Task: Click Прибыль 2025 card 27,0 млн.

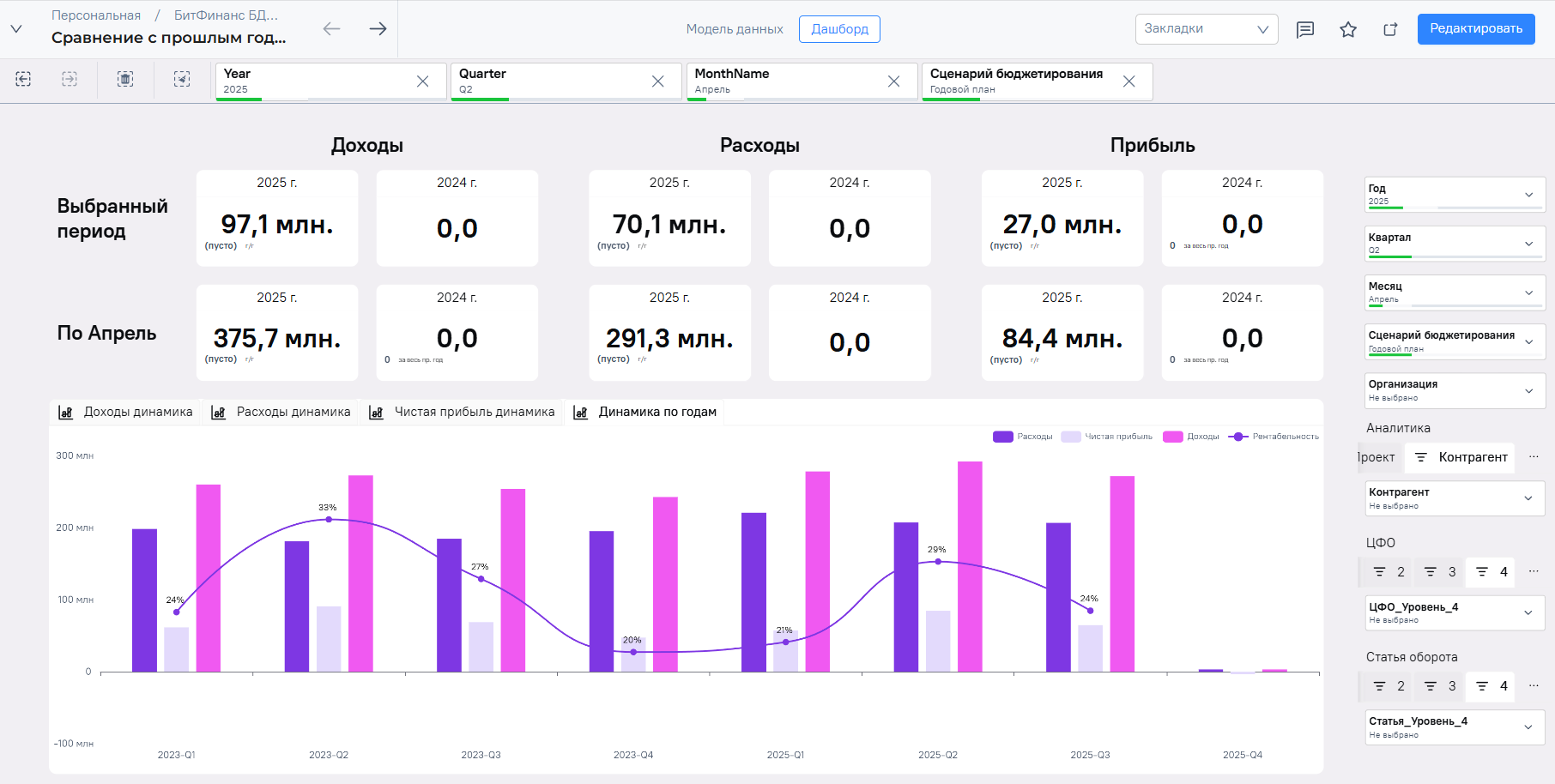Action: 1062,219
